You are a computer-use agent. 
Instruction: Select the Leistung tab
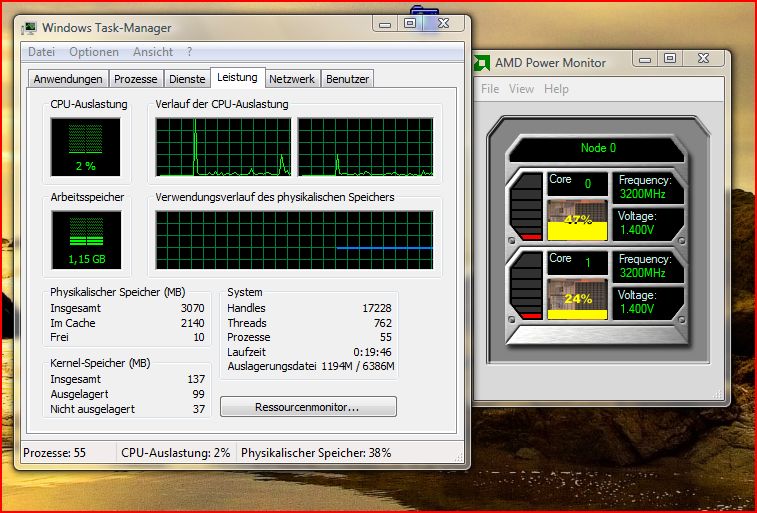pos(237,77)
